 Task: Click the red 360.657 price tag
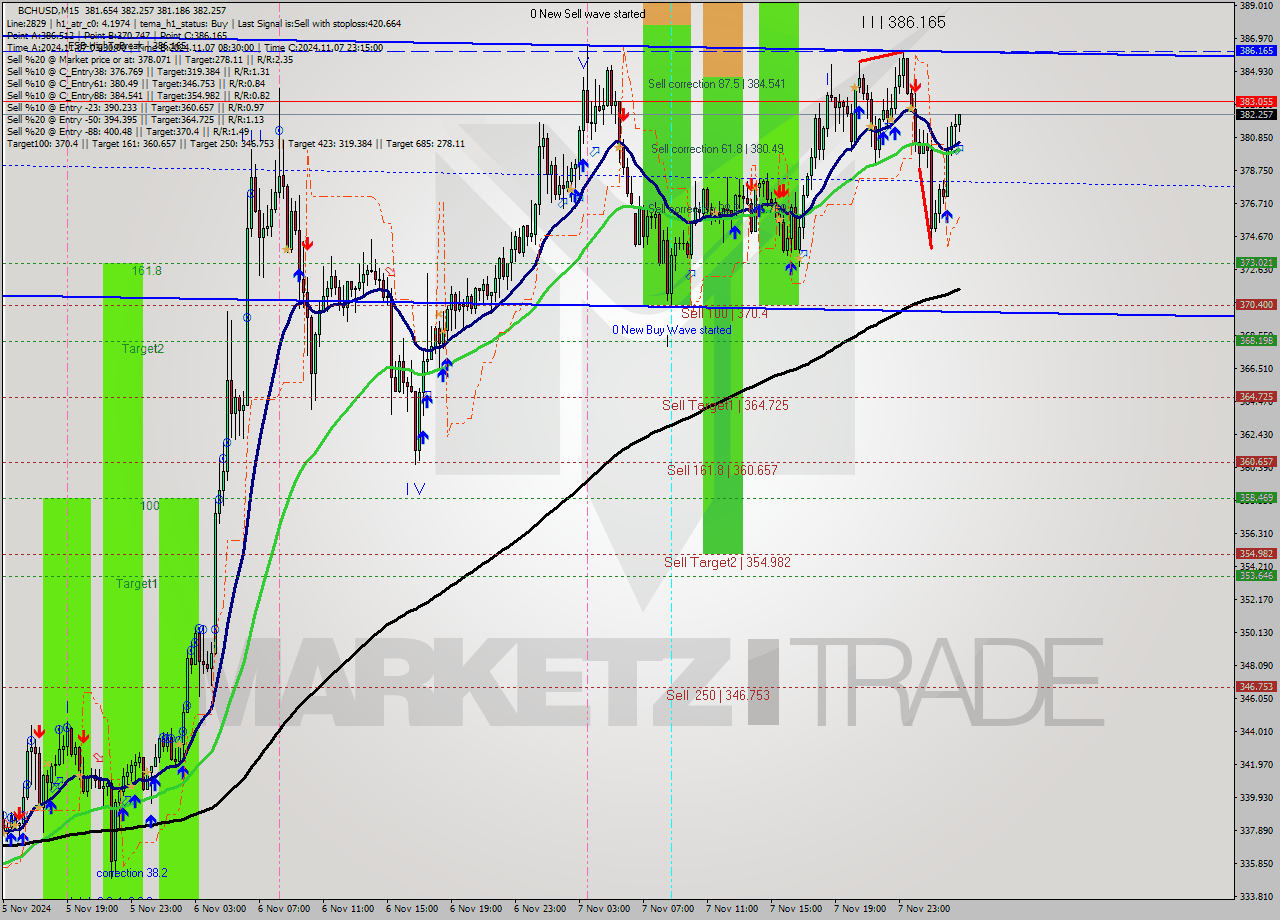[1256, 462]
